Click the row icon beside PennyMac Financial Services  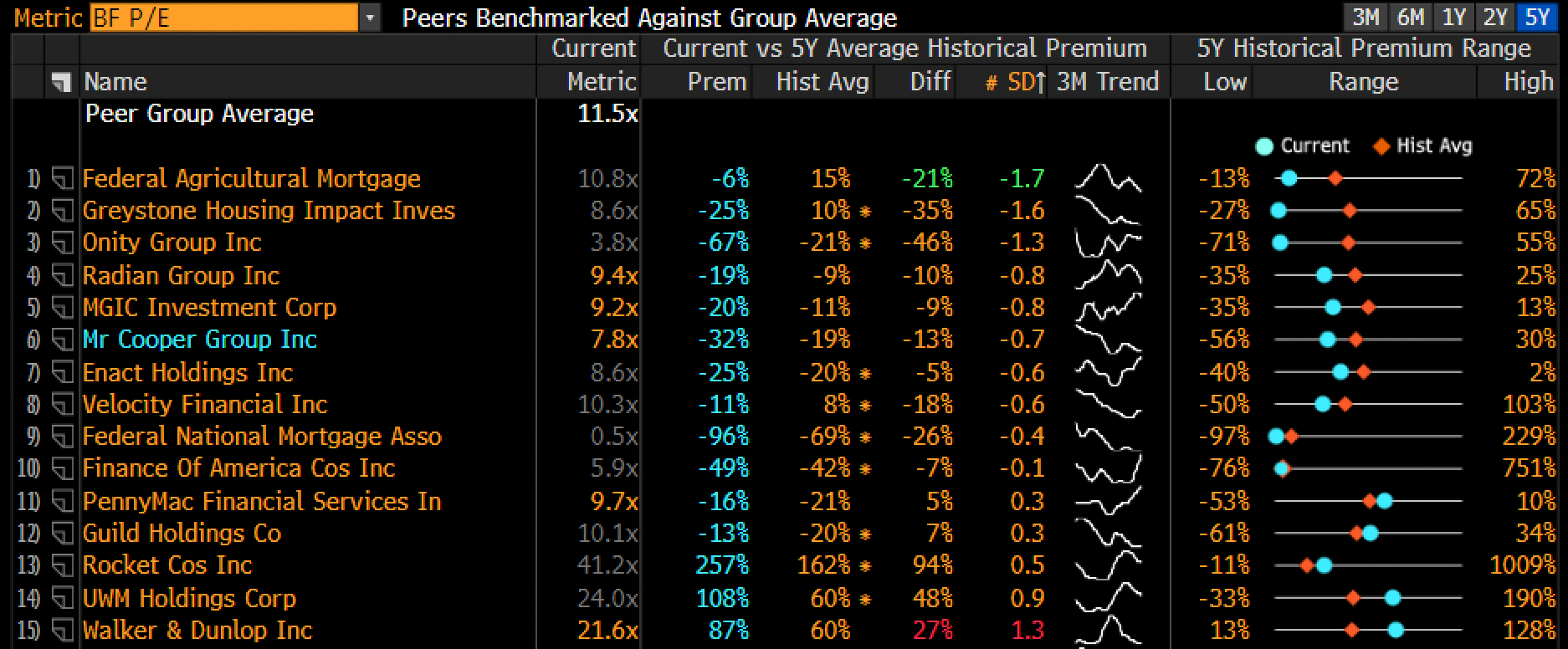(63, 501)
